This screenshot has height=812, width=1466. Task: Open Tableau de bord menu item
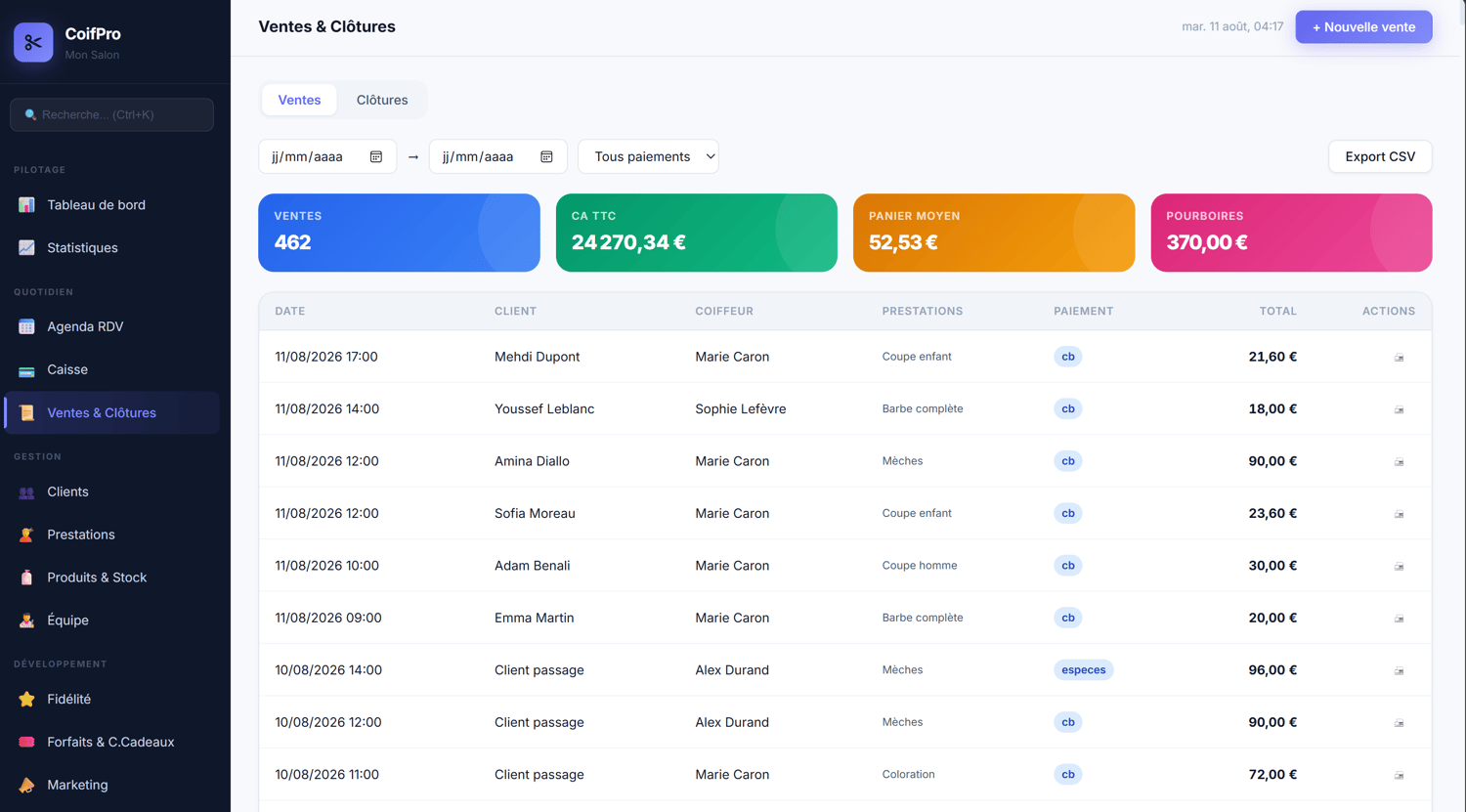[111, 205]
